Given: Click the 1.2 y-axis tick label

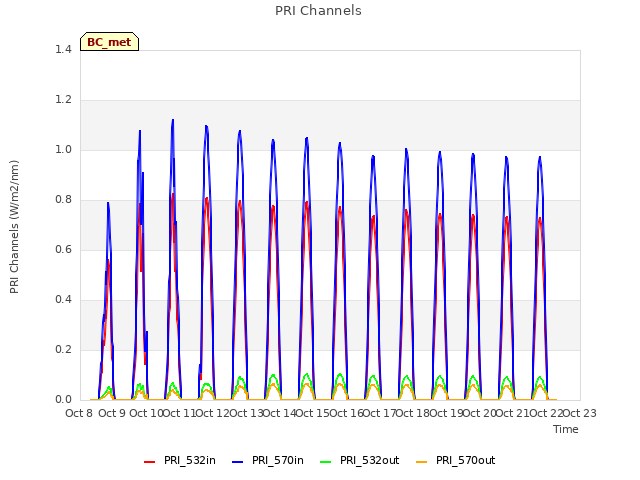Looking at the screenshot, I should coord(63,100).
